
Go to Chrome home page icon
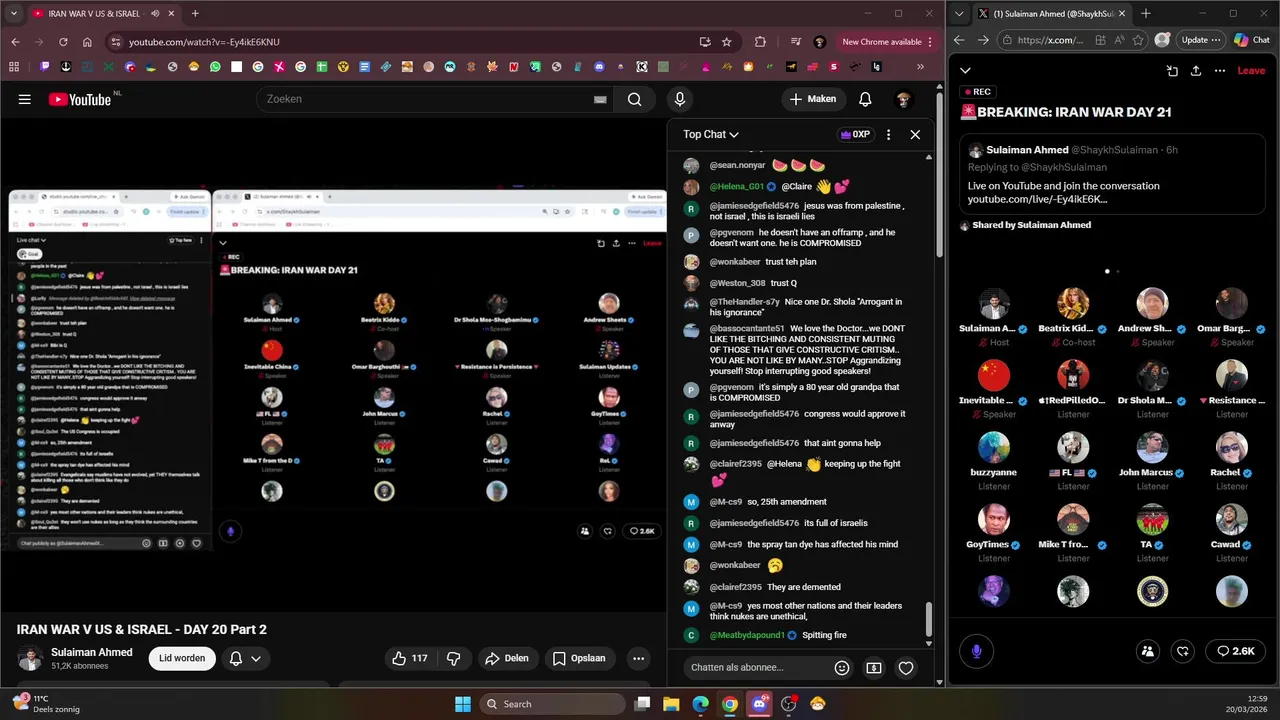[x=87, y=42]
